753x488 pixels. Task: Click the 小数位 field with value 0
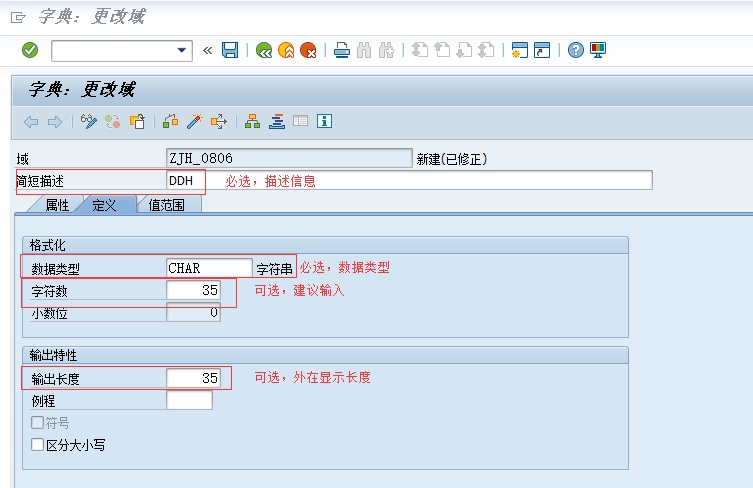(193, 312)
